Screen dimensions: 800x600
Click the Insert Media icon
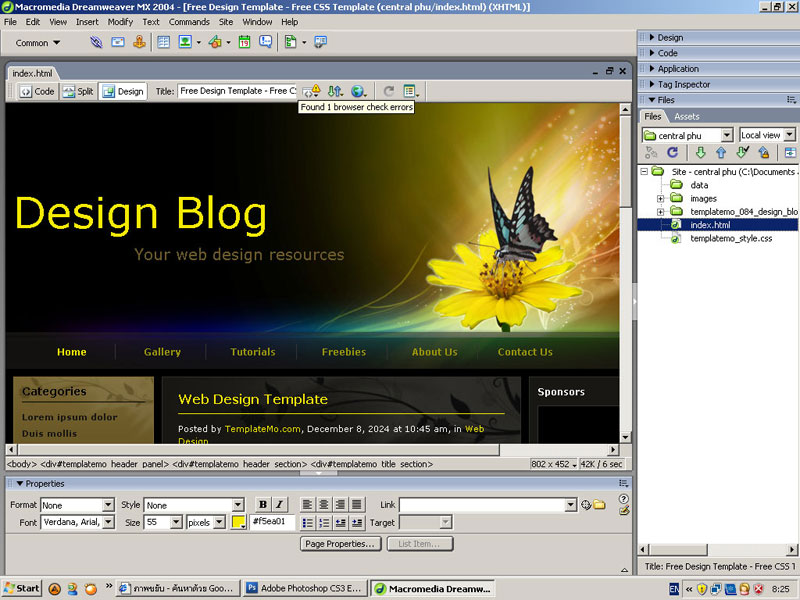[x=215, y=42]
